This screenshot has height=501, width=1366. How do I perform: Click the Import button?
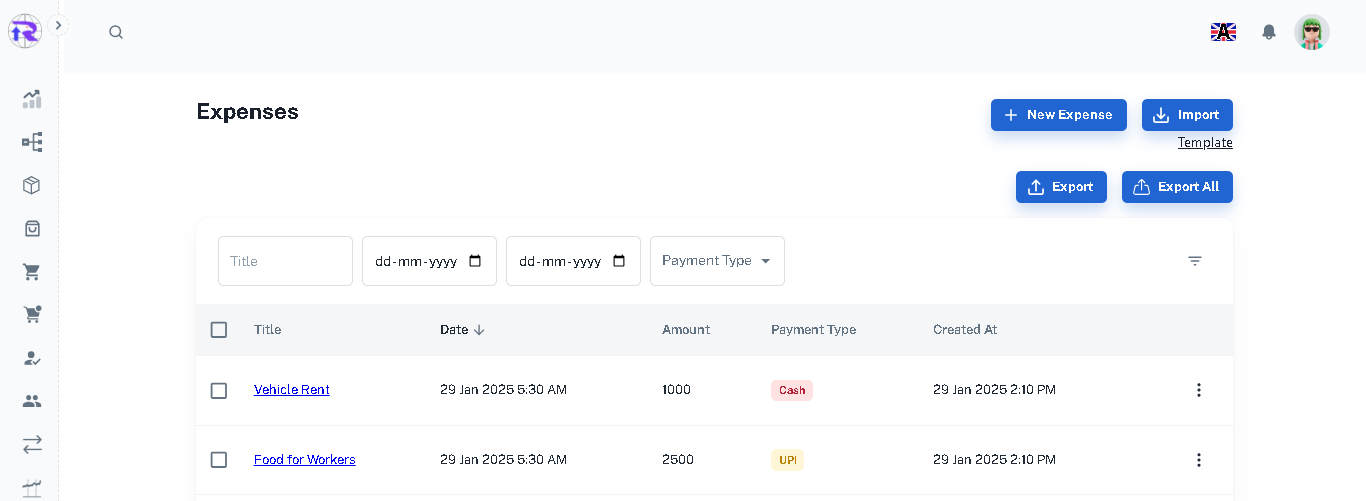(1187, 115)
